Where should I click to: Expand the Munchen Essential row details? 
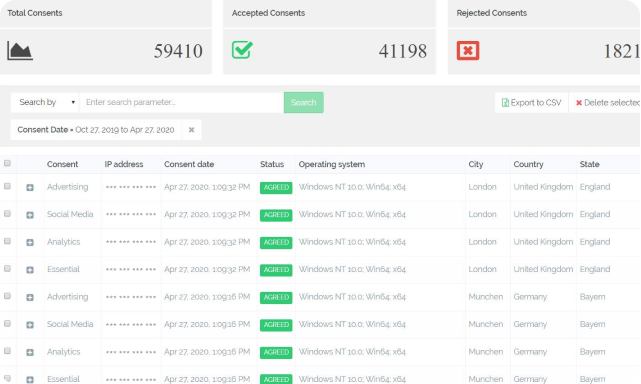click(30, 380)
